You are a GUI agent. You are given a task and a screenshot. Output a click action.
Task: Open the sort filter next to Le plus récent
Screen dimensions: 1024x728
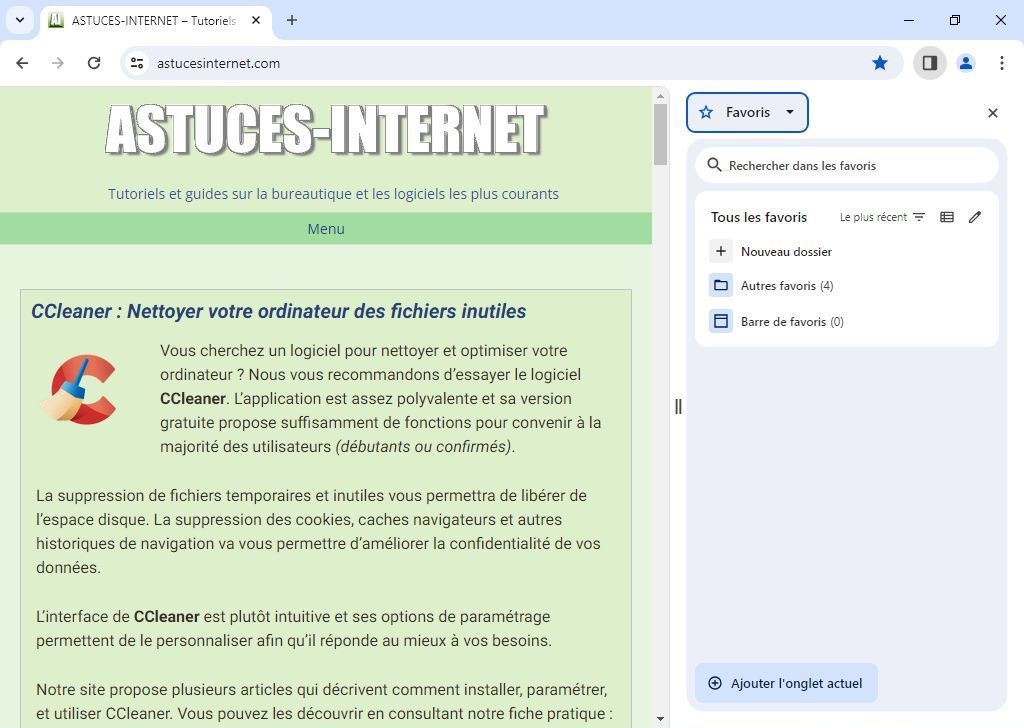(918, 216)
